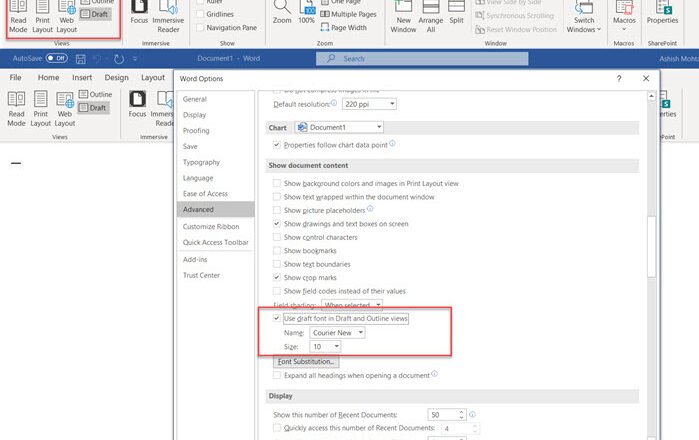
Task: Open the draft font Name dropdown
Action: [337, 333]
